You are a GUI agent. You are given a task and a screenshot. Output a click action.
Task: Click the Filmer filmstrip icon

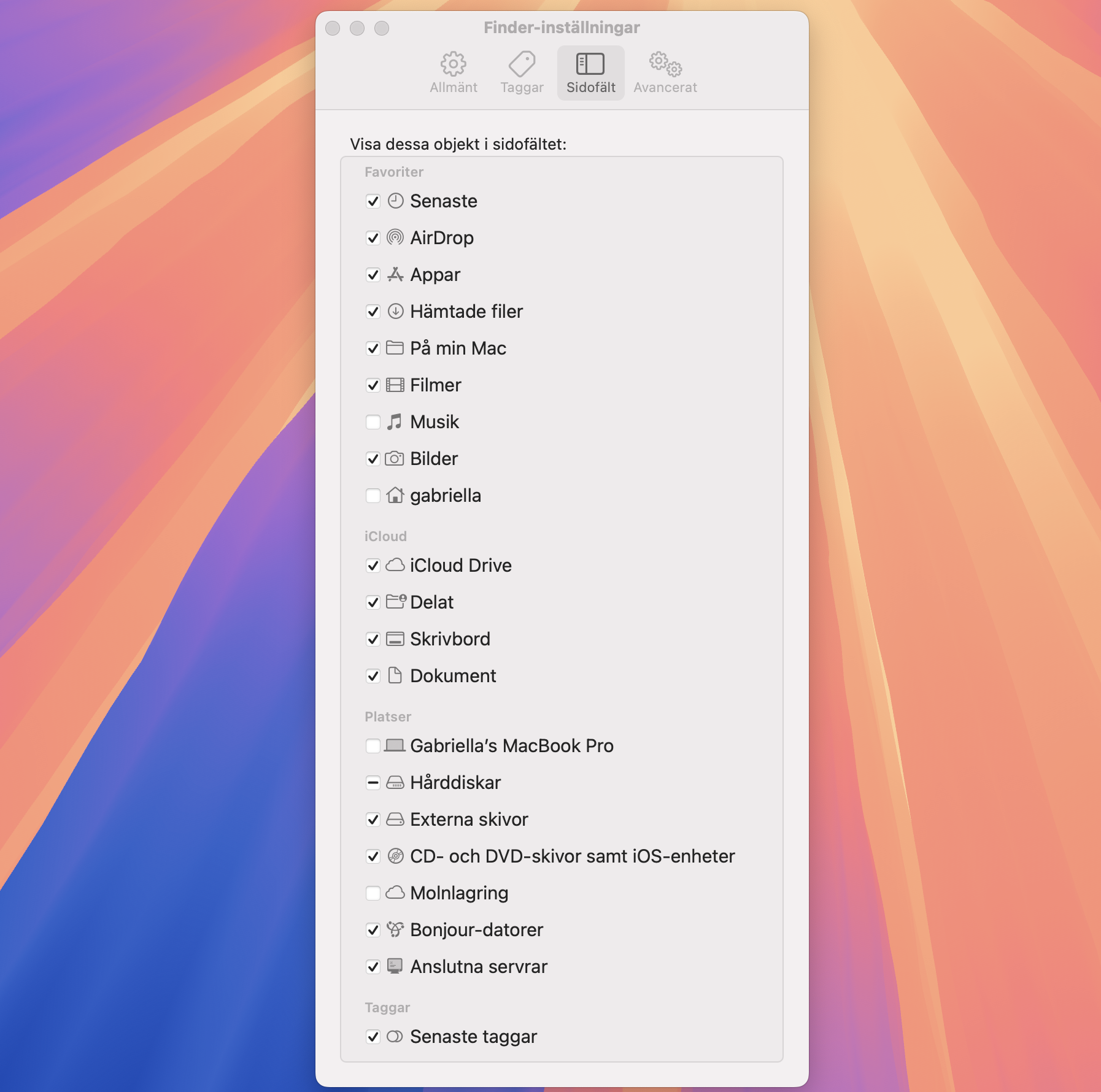point(395,385)
